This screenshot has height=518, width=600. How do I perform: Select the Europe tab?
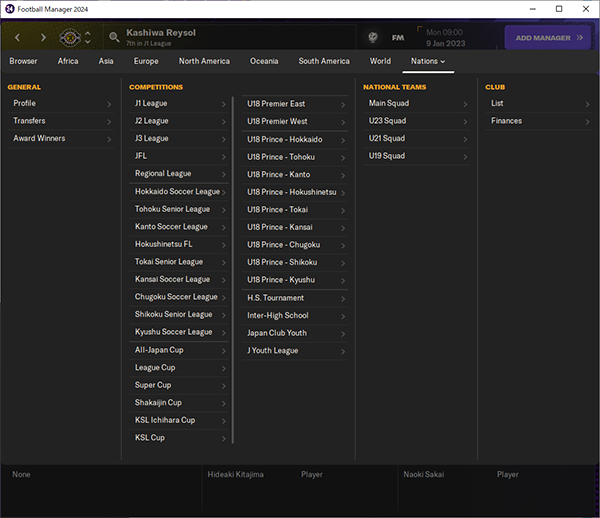pos(146,61)
